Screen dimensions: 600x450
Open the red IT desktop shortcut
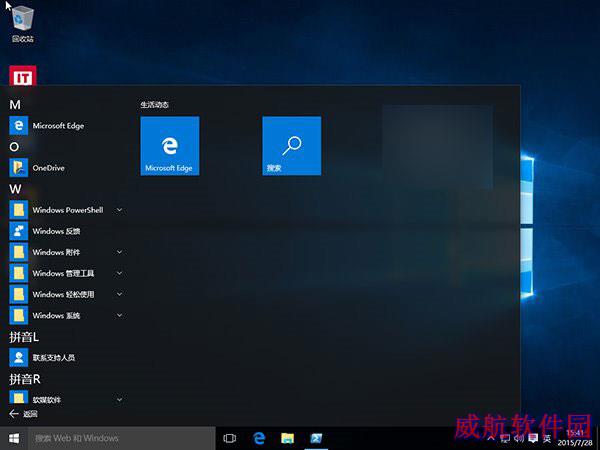23,75
